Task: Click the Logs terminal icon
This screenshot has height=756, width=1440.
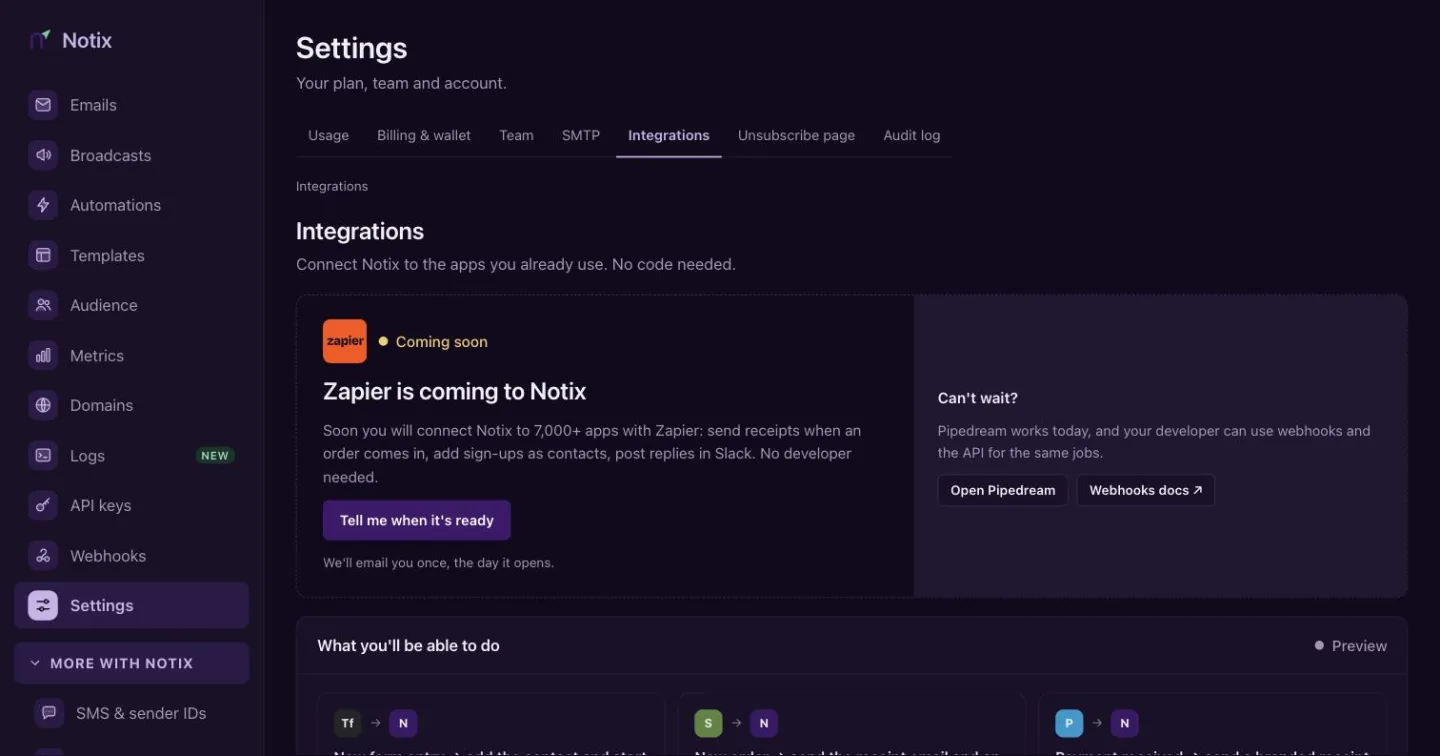Action: tap(43, 455)
